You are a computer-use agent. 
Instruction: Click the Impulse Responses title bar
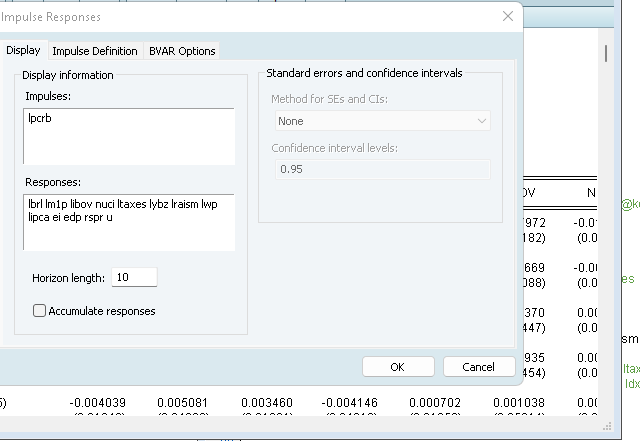(x=250, y=17)
